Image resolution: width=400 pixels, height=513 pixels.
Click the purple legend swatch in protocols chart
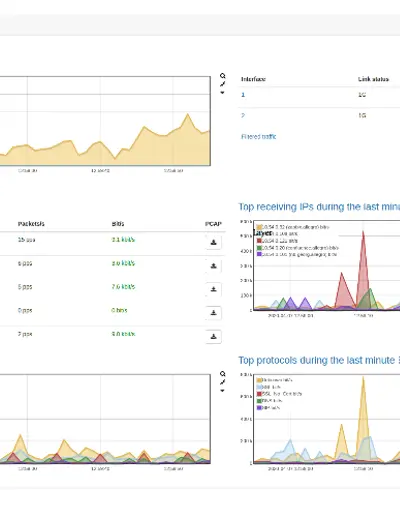259,408
